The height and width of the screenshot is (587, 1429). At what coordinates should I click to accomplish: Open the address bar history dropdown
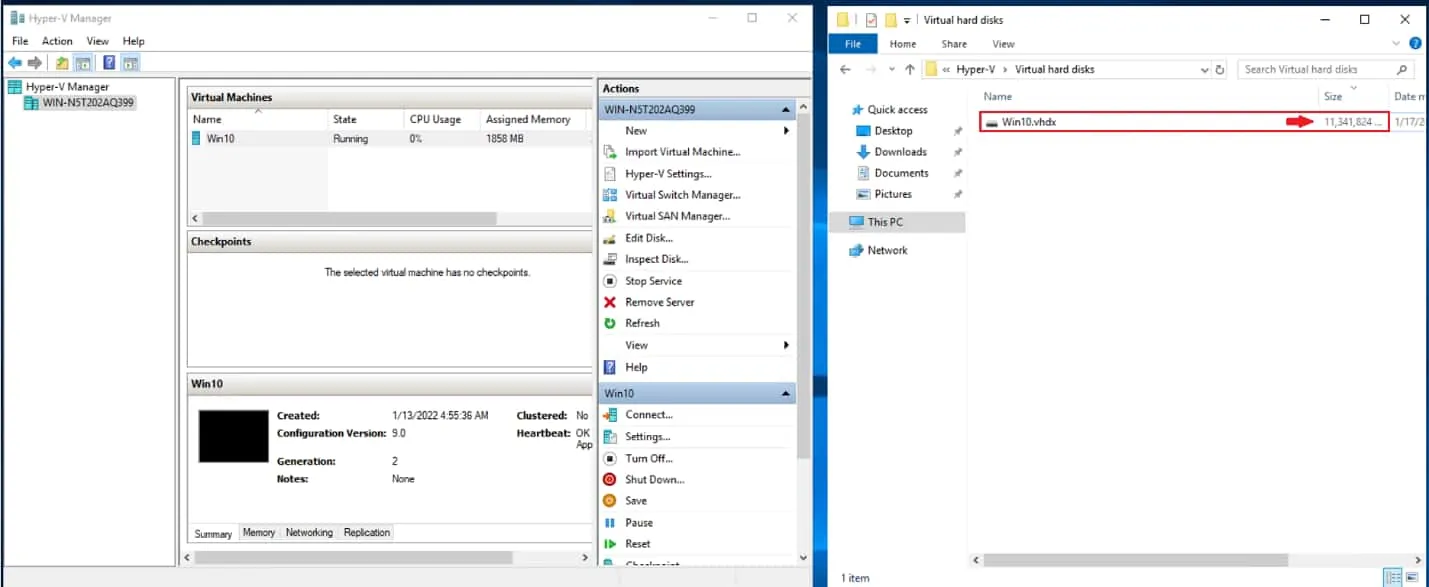[1204, 70]
